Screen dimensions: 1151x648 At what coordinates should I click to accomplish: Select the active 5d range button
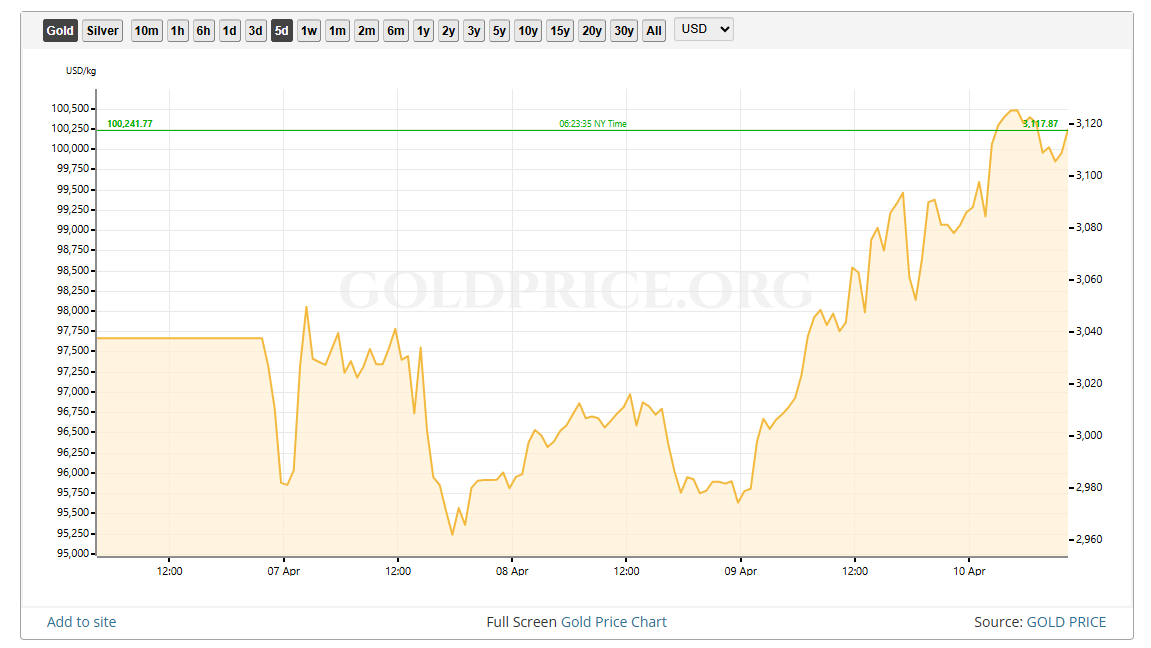[x=281, y=30]
